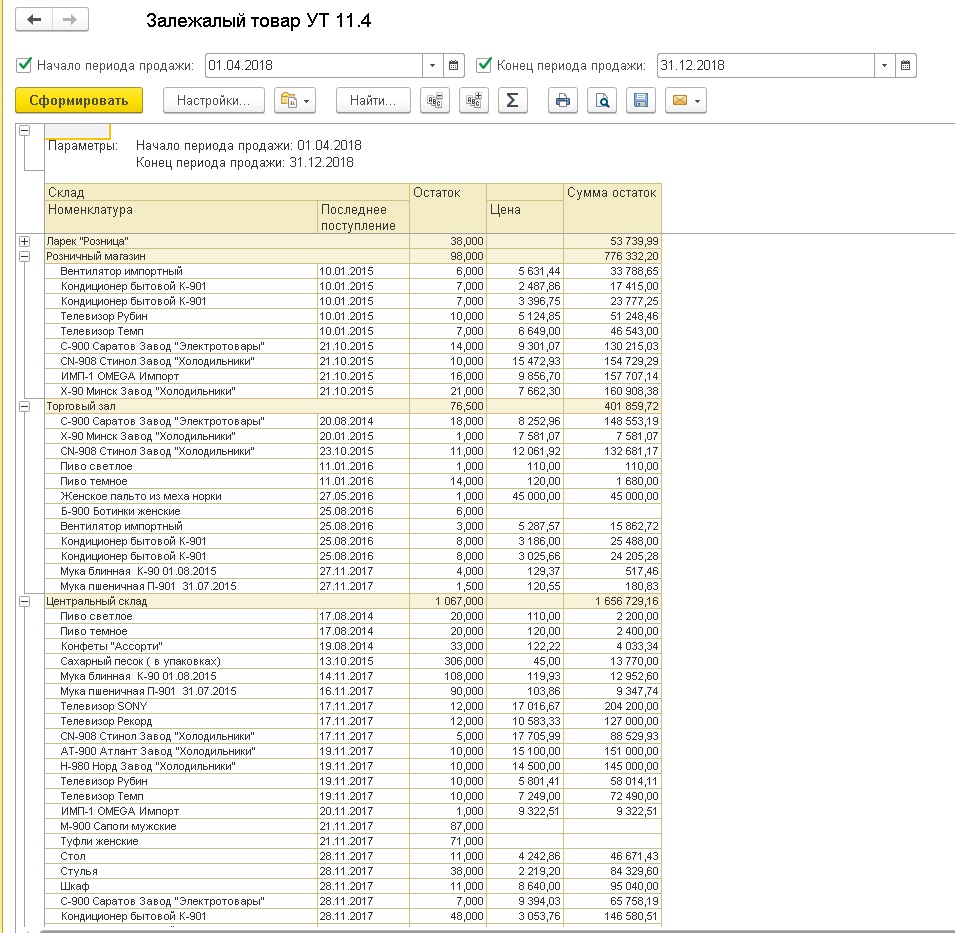The height and width of the screenshot is (933, 955).
Task: Open the send by email dropdown
Action: (x=686, y=100)
